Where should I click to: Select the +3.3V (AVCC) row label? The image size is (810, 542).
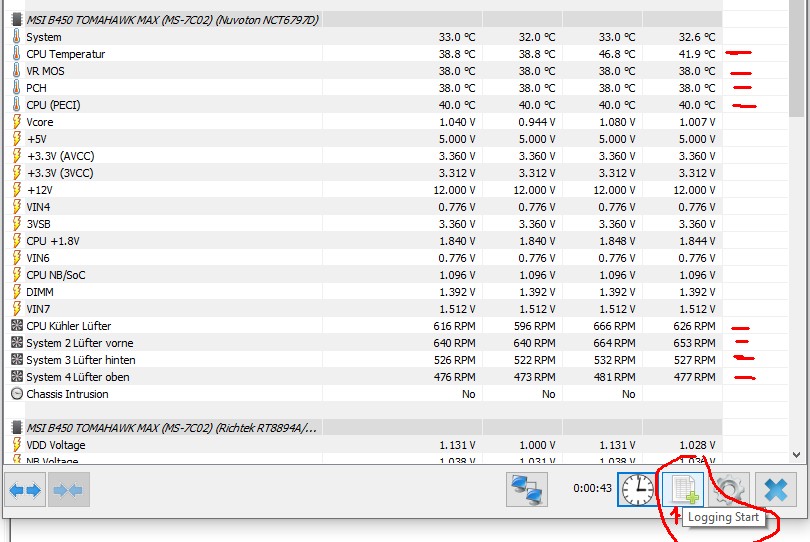coord(60,156)
